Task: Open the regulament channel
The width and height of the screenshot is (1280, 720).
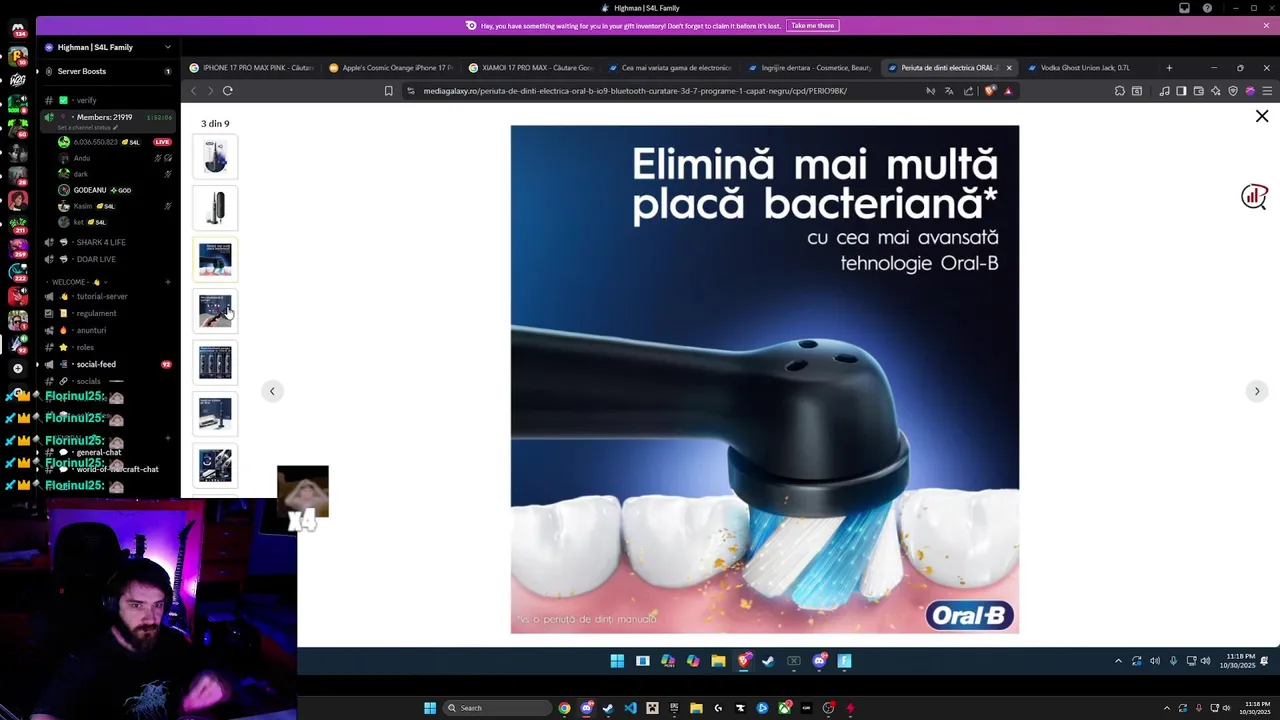Action: (x=108, y=313)
